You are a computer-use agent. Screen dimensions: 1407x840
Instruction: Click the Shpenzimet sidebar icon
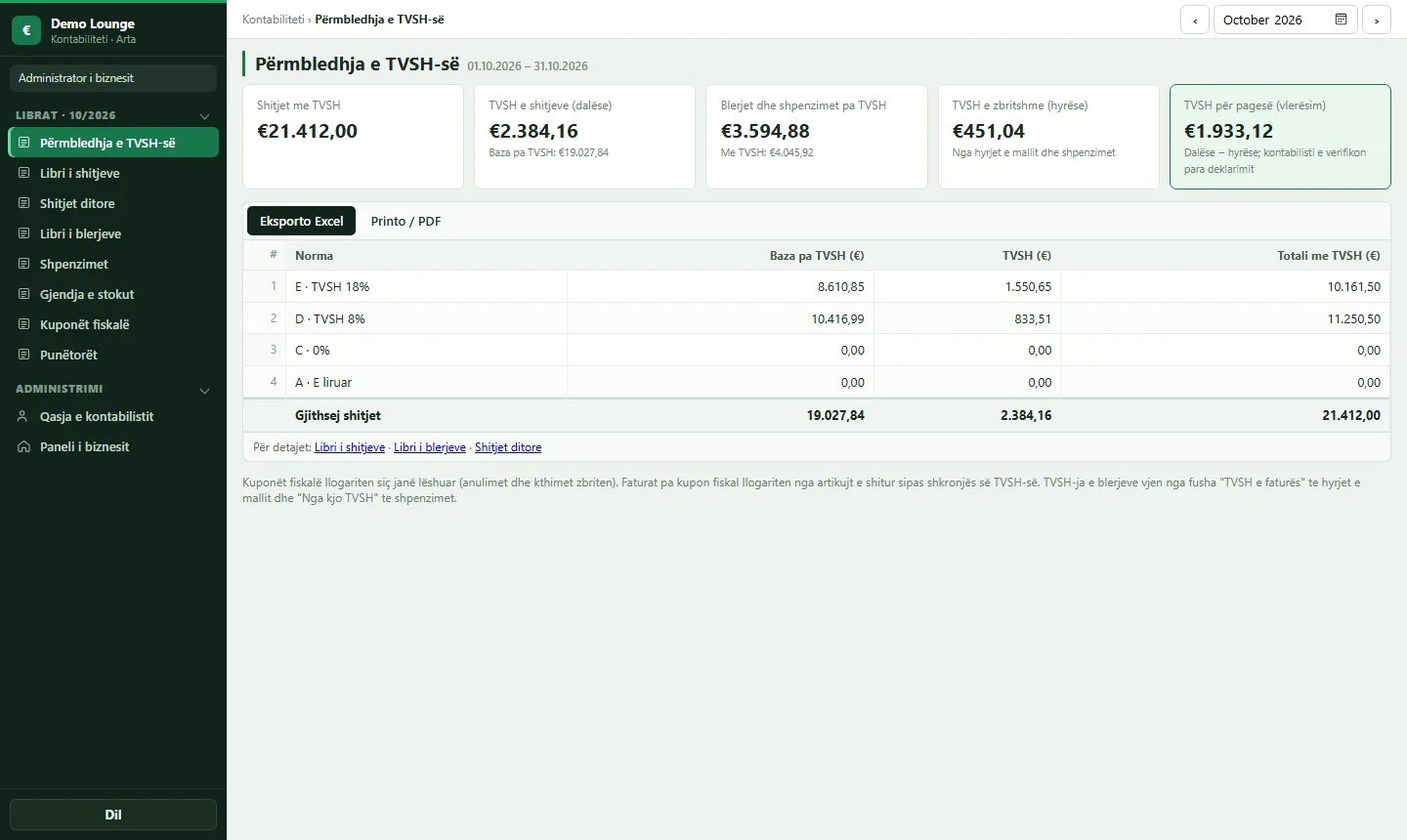click(x=24, y=264)
